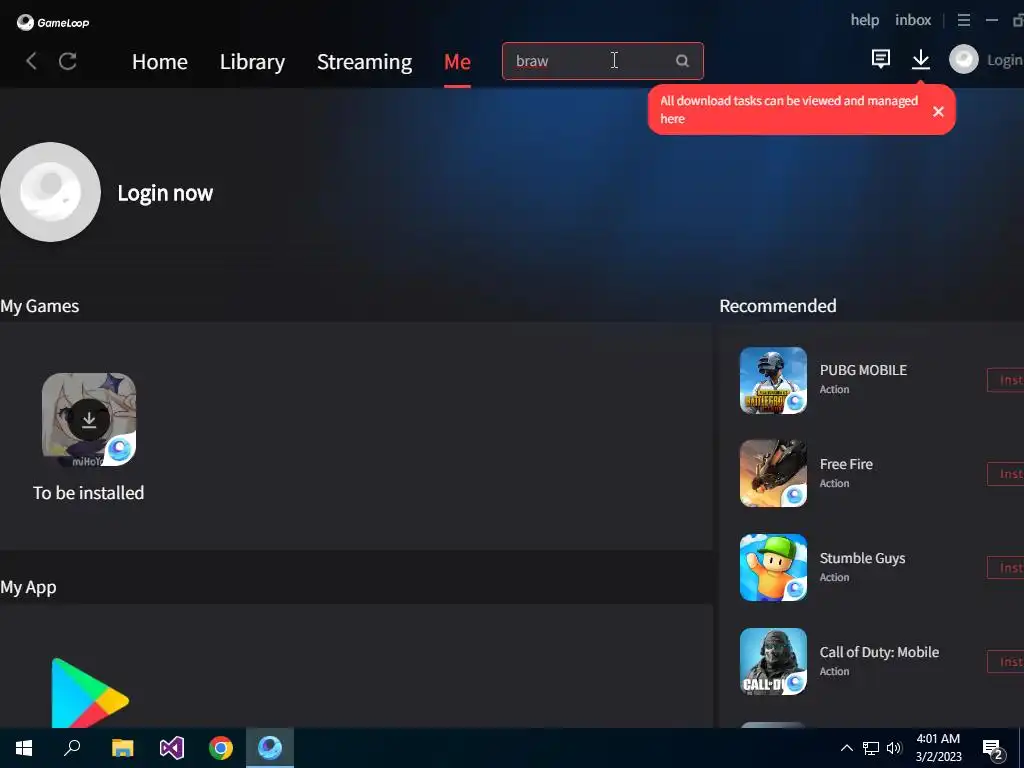Install Call of Duty: Mobile

[1006, 662]
